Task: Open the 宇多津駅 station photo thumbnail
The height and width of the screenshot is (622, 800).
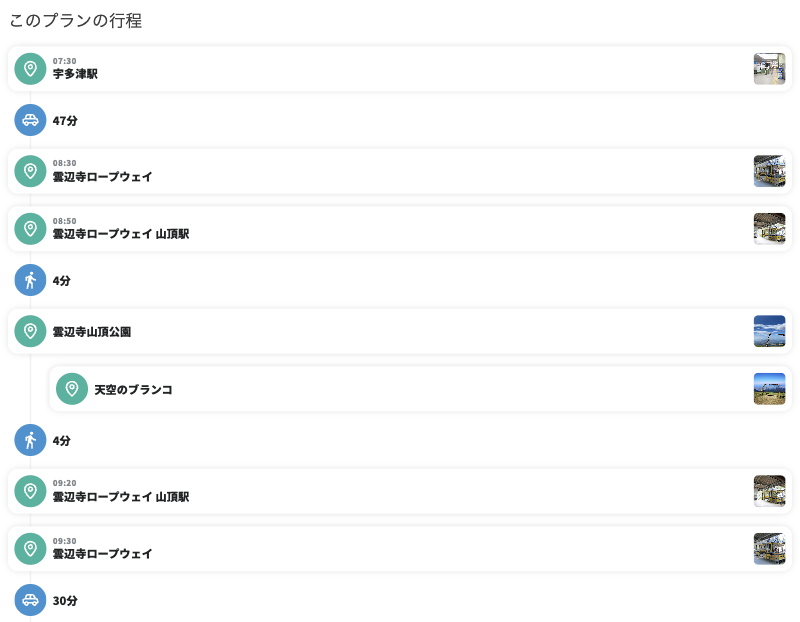Action: point(769,69)
